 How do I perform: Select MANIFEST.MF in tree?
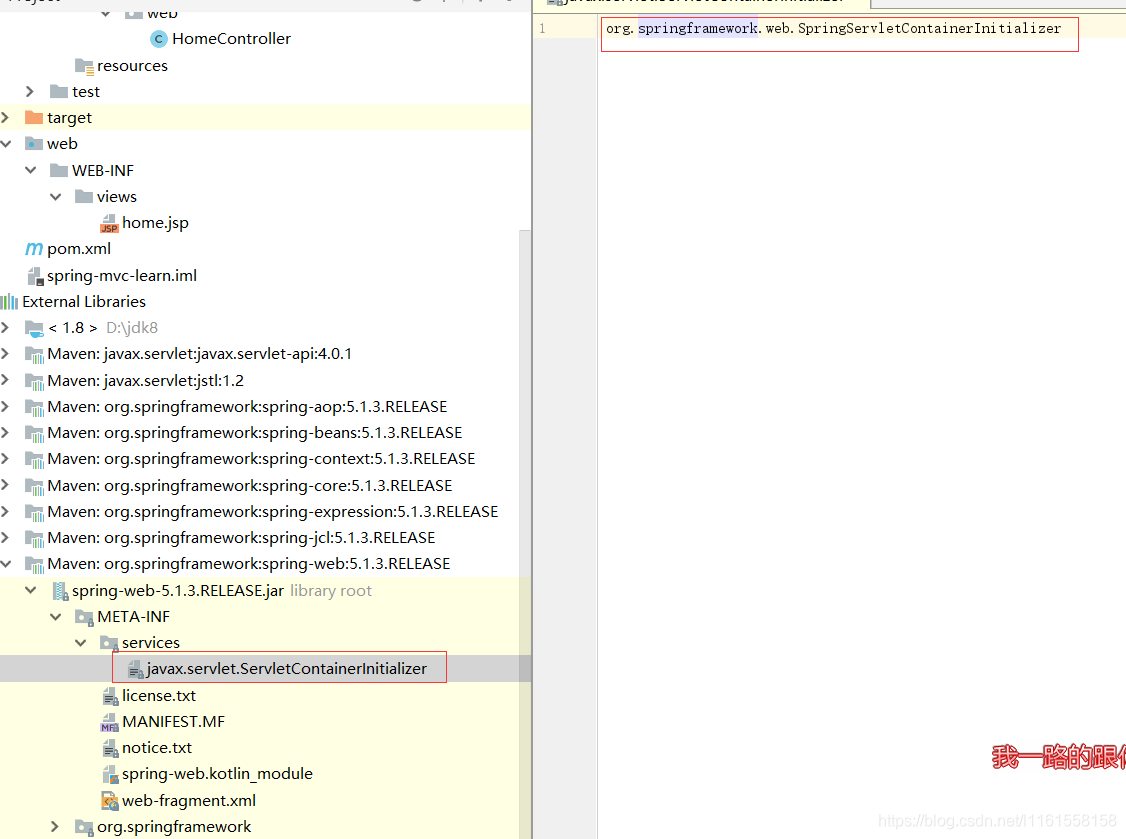[173, 722]
